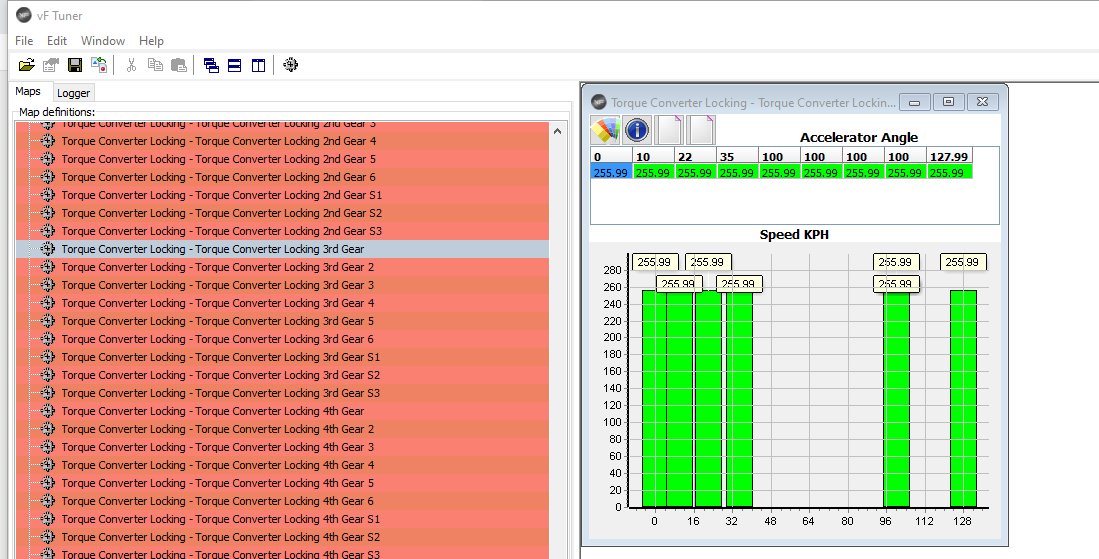This screenshot has height=559, width=1099.
Task: Click the green chart bar at speed 96
Action: click(896, 399)
